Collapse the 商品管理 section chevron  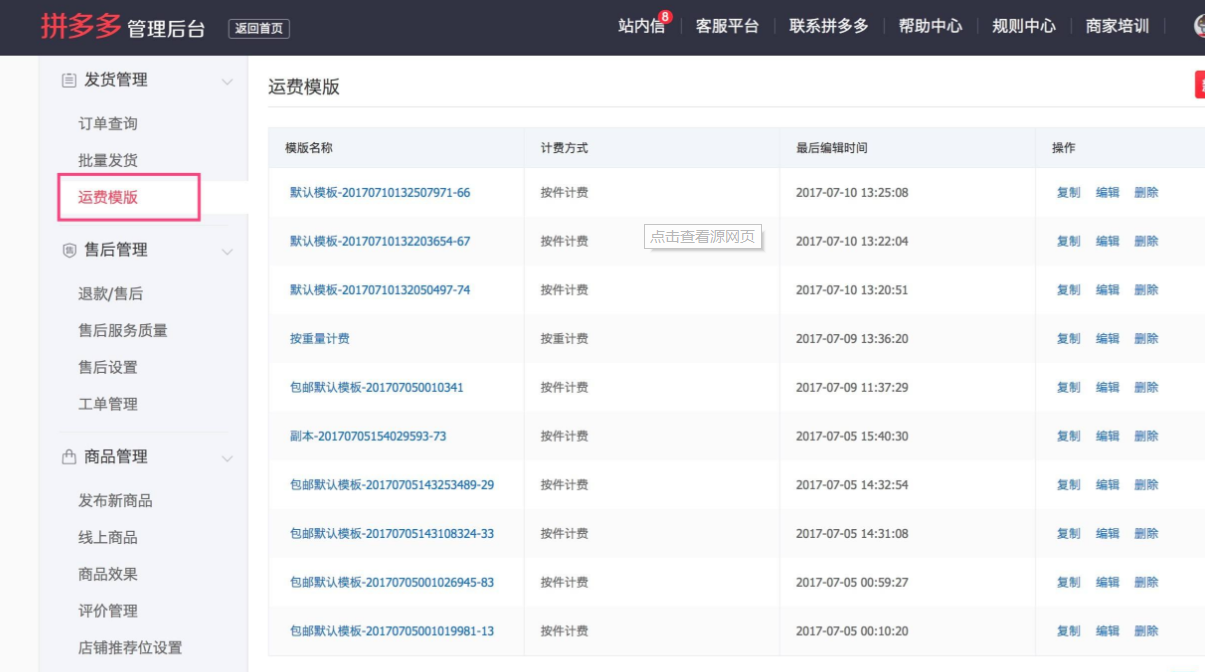coord(227,458)
